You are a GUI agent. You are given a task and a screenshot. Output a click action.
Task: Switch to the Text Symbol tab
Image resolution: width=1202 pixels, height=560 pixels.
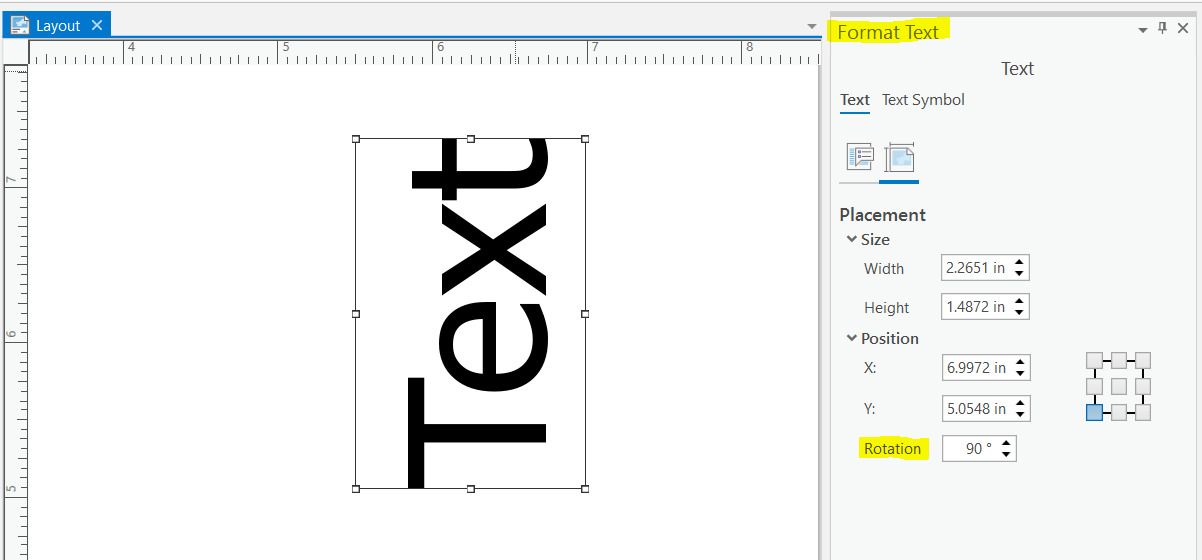point(923,99)
